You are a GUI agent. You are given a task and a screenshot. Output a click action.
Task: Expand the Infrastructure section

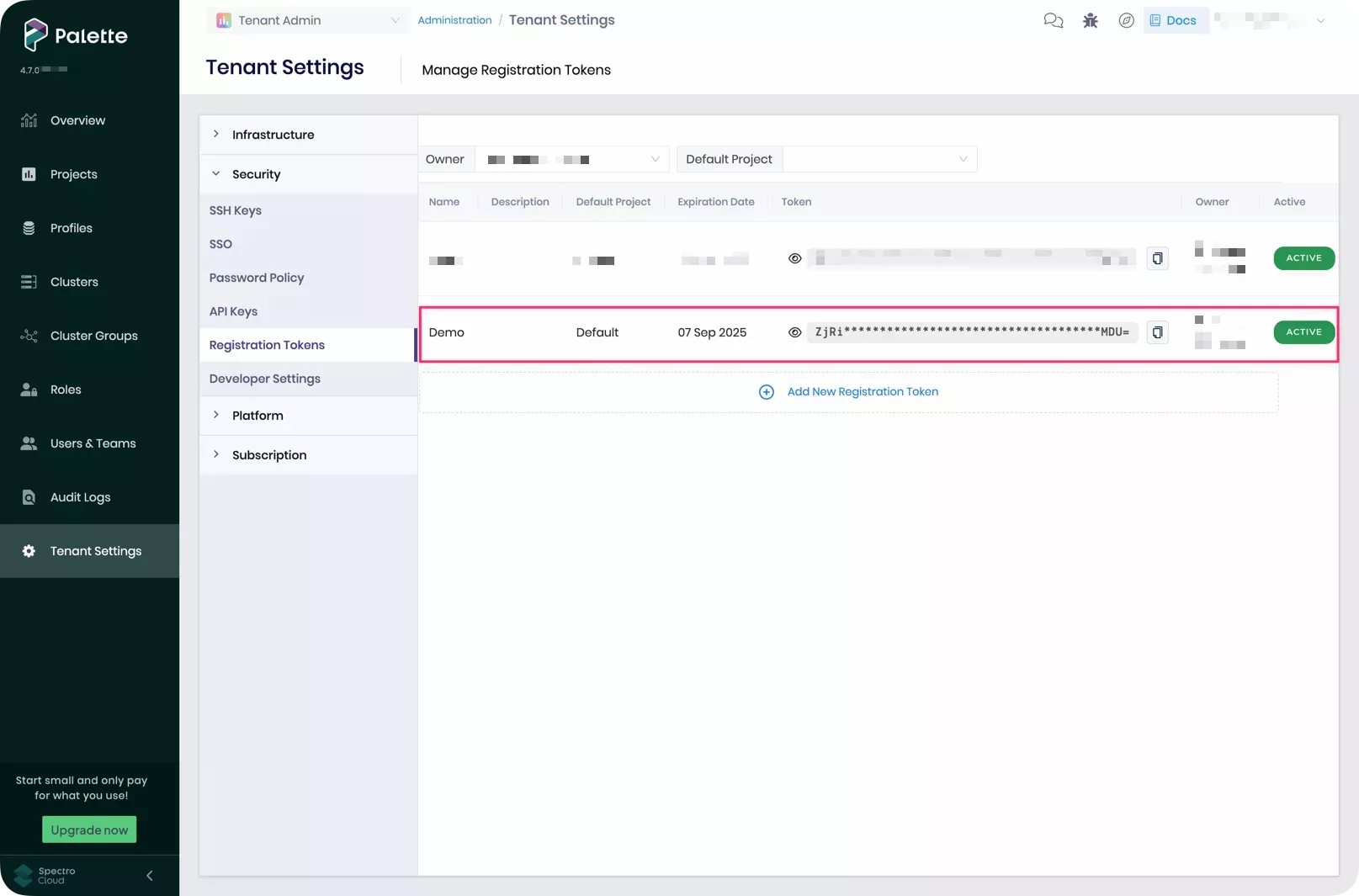[273, 135]
